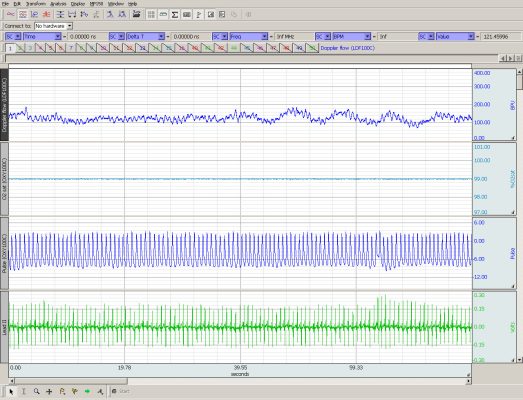Click the green arrow tool
523x400 pixels.
click(87, 392)
